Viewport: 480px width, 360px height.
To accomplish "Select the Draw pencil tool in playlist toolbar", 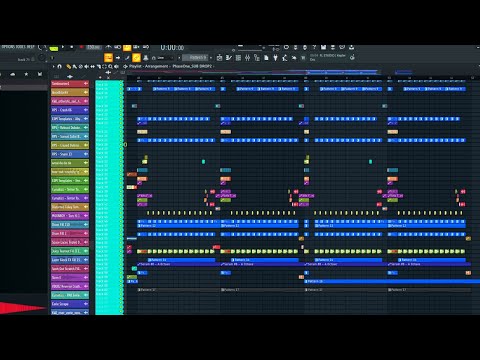I will [x=68, y=66].
